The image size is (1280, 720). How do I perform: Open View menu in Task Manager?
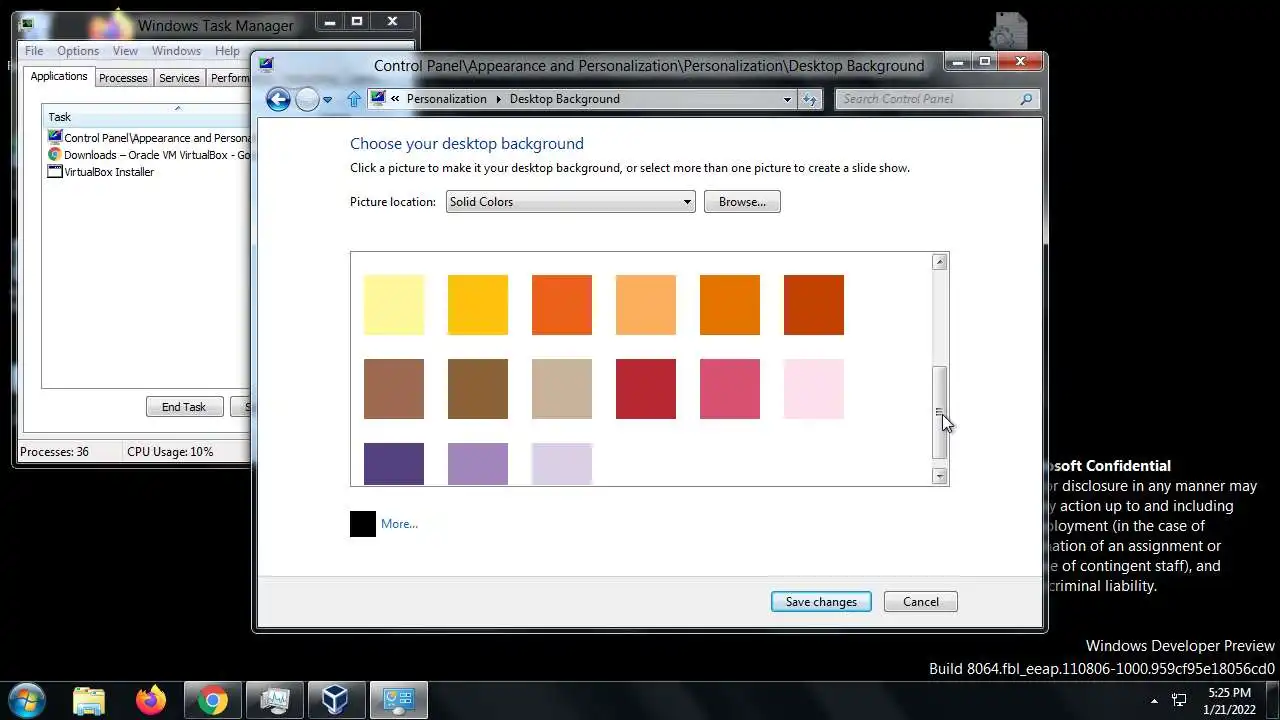[x=125, y=51]
